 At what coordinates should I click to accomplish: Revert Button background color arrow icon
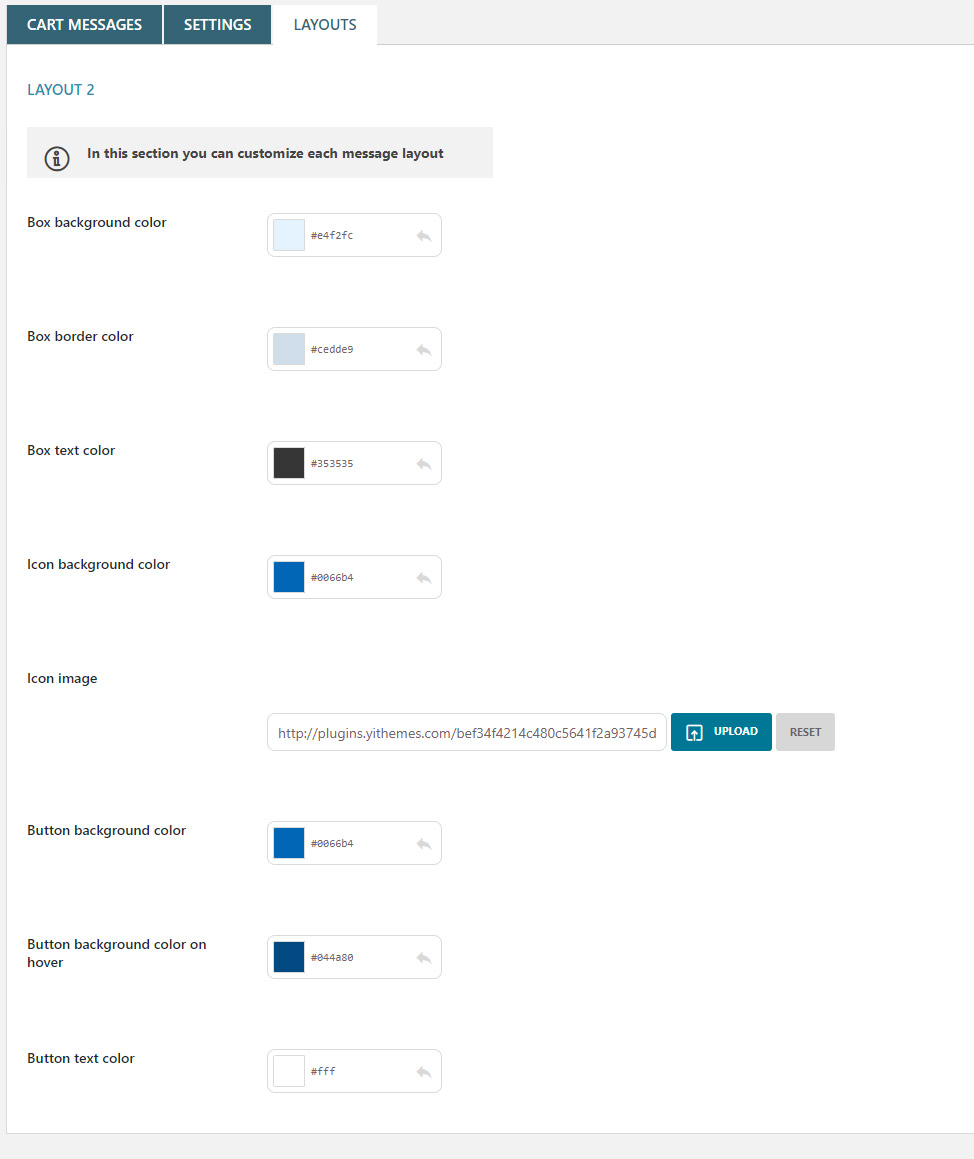[424, 844]
